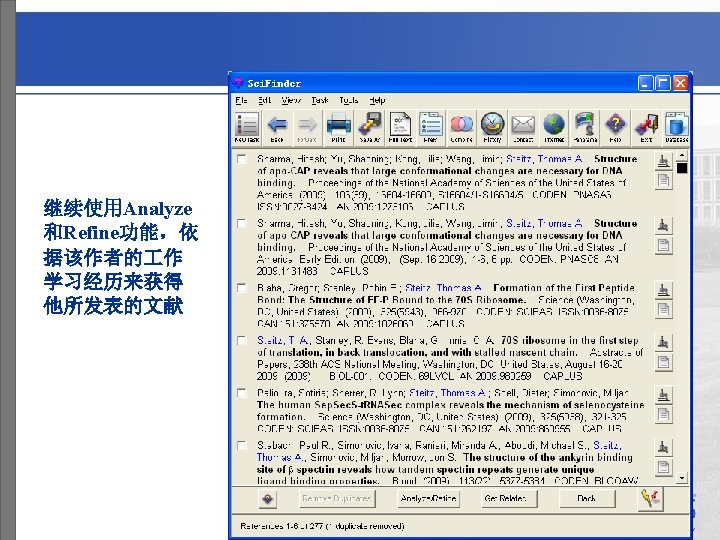Click microscope icon for 70S ribosome reference
This screenshot has height=540, width=720.
click(x=663, y=342)
